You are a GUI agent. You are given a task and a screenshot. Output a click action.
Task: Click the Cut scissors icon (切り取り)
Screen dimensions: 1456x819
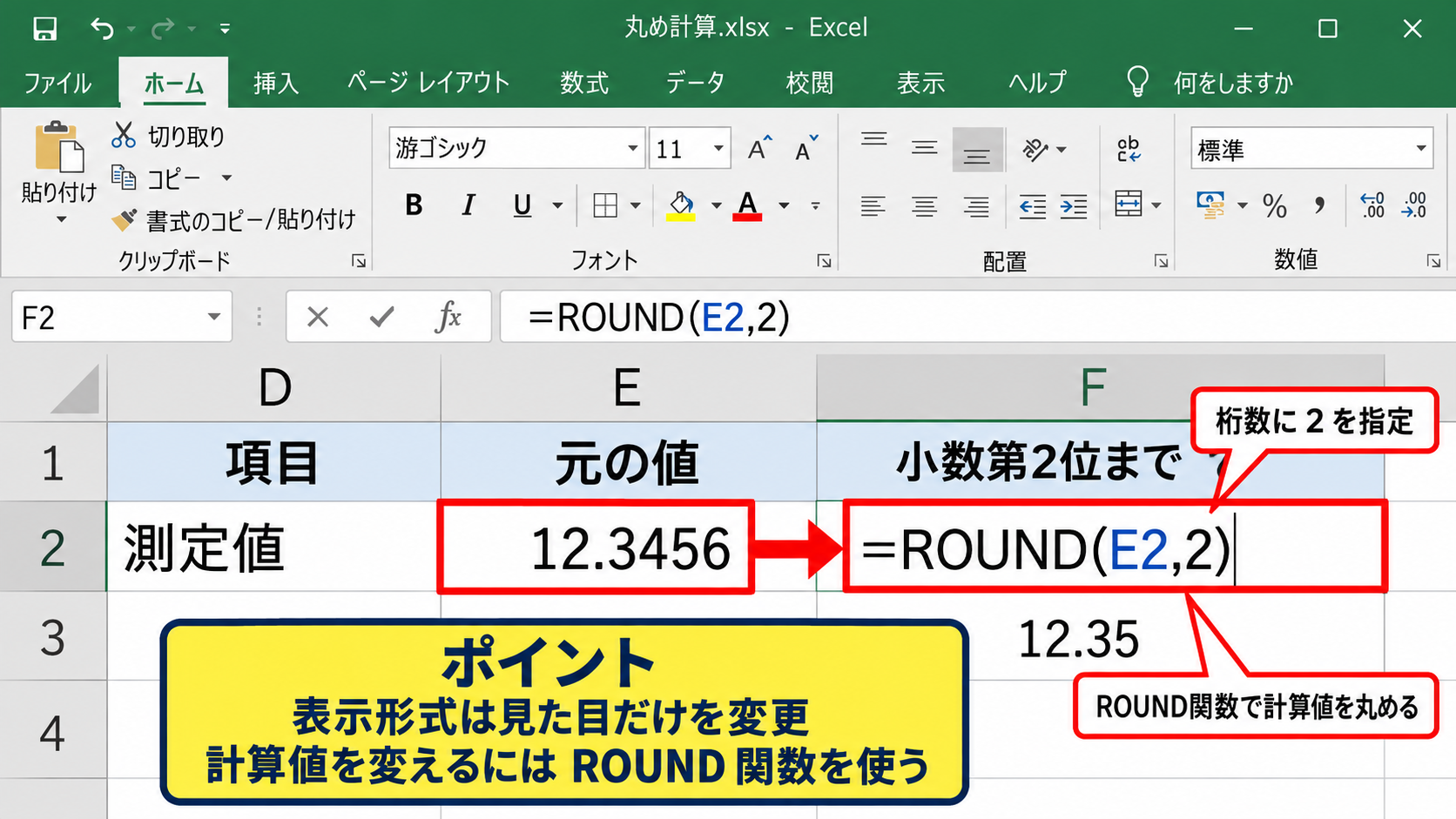pyautogui.click(x=124, y=135)
